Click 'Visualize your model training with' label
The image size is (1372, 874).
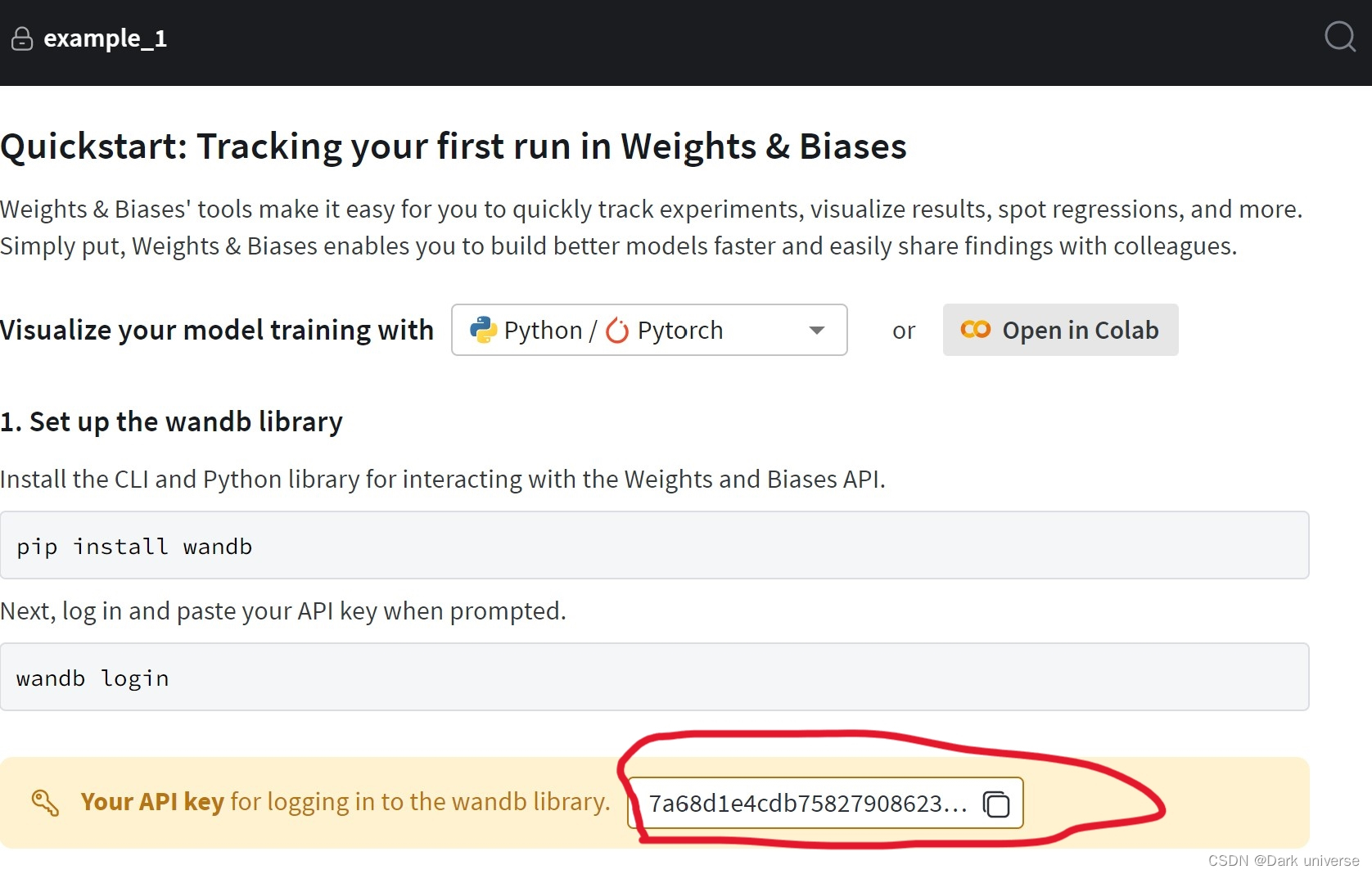(x=217, y=331)
